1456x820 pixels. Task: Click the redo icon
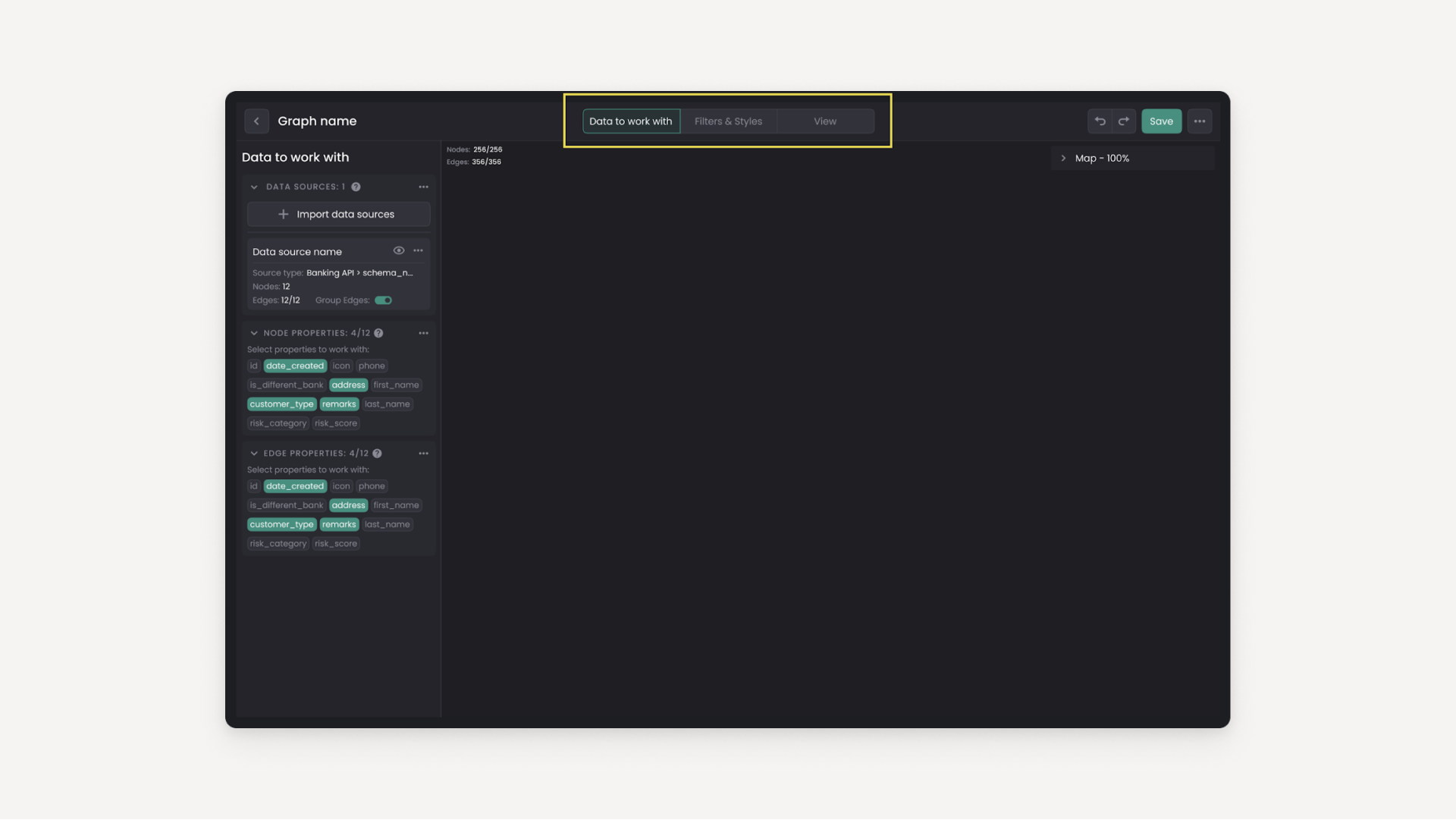pos(1124,121)
